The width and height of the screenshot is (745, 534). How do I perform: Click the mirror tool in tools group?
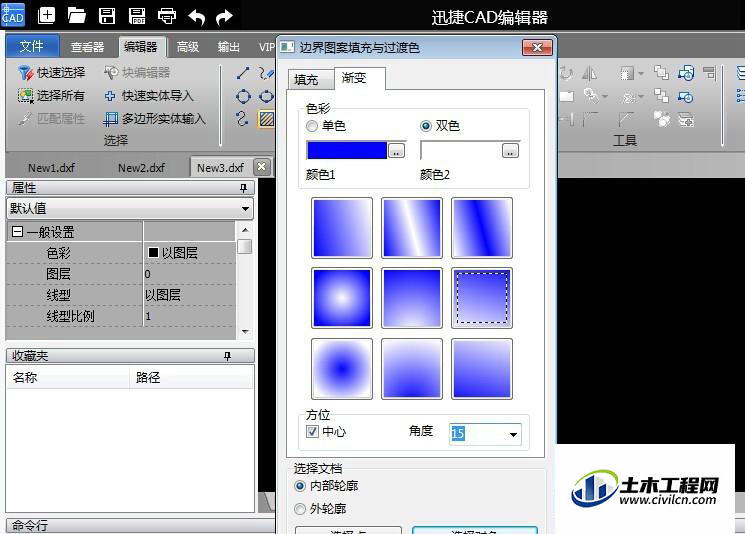click(x=590, y=73)
